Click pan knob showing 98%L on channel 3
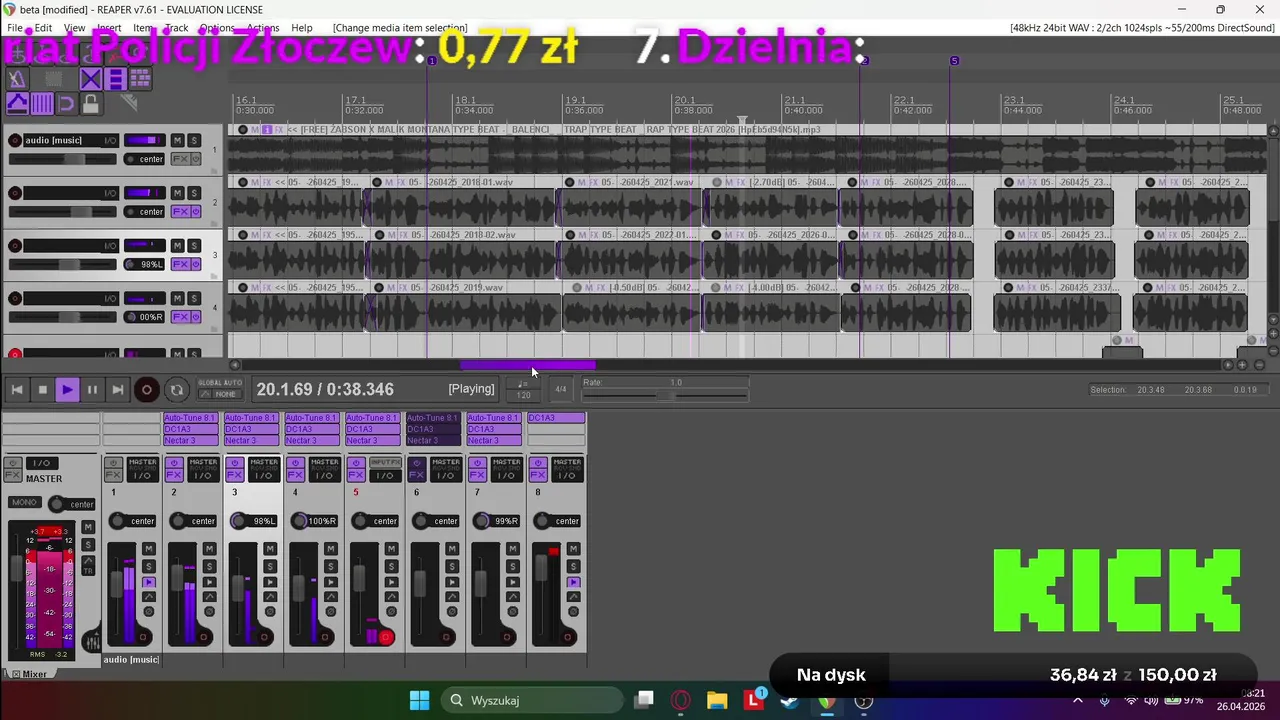Image resolution: width=1280 pixels, height=720 pixels. (239, 521)
